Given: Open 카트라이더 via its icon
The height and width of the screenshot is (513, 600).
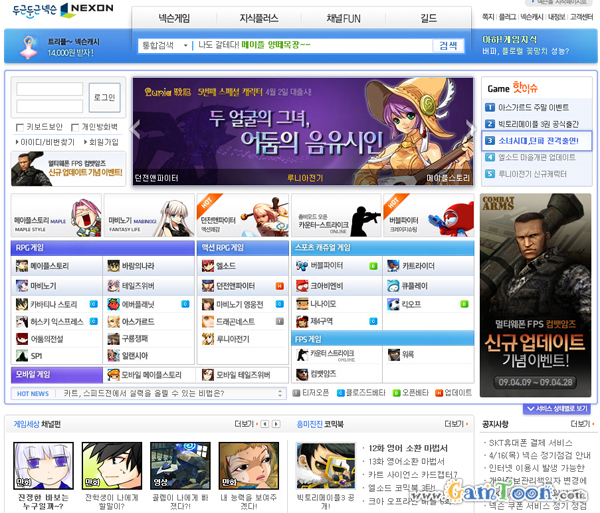Looking at the screenshot, I should (394, 266).
